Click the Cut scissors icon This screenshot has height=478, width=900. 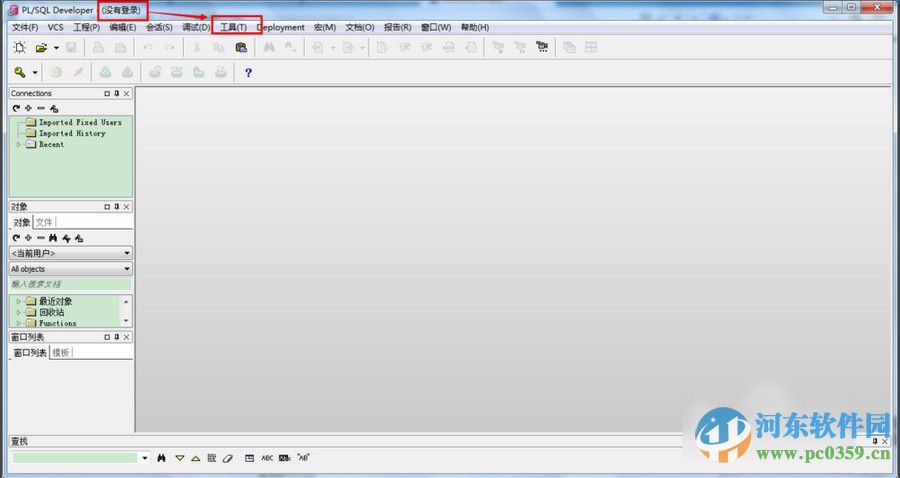pyautogui.click(x=197, y=48)
